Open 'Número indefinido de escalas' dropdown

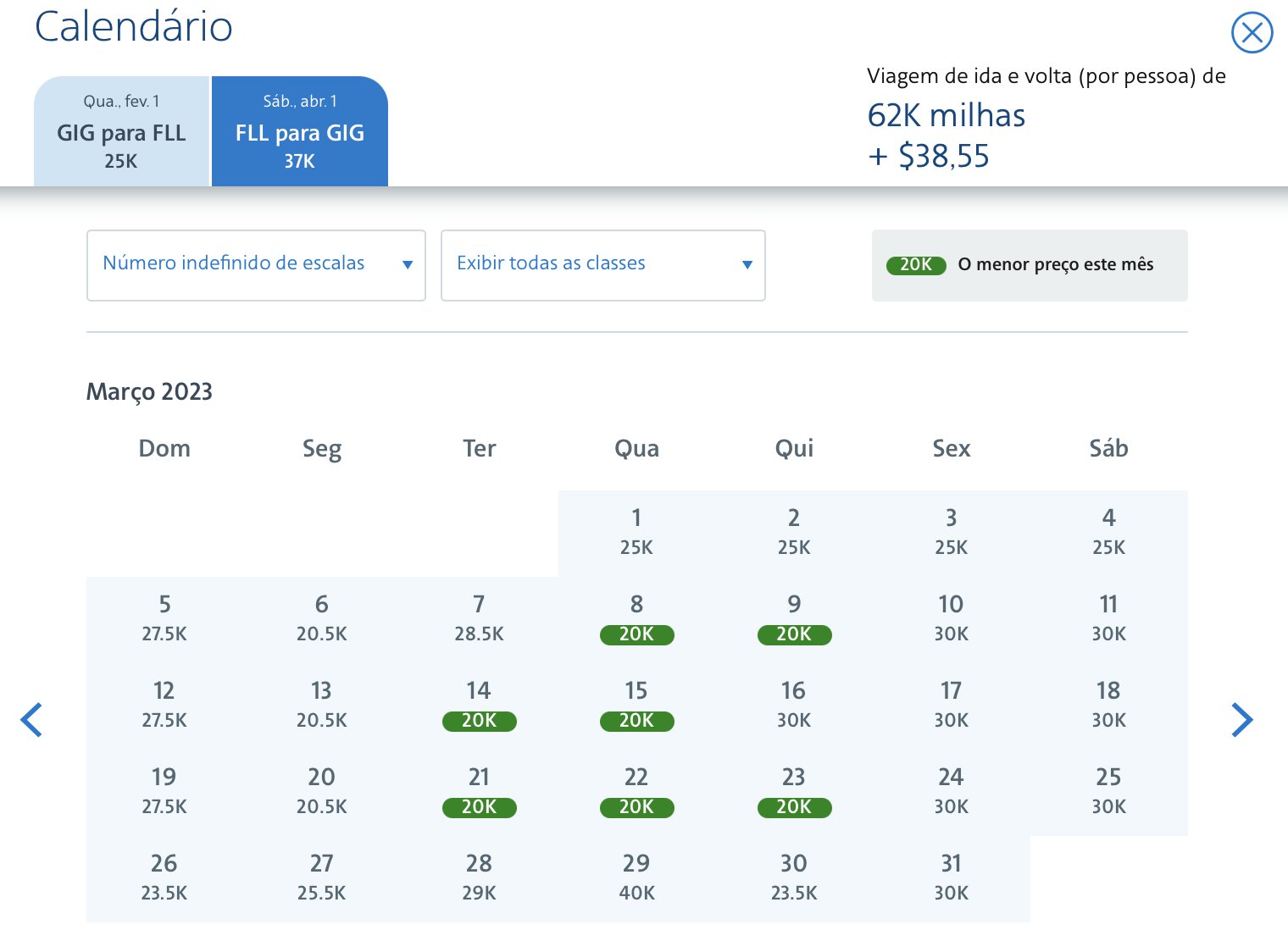coord(256,265)
